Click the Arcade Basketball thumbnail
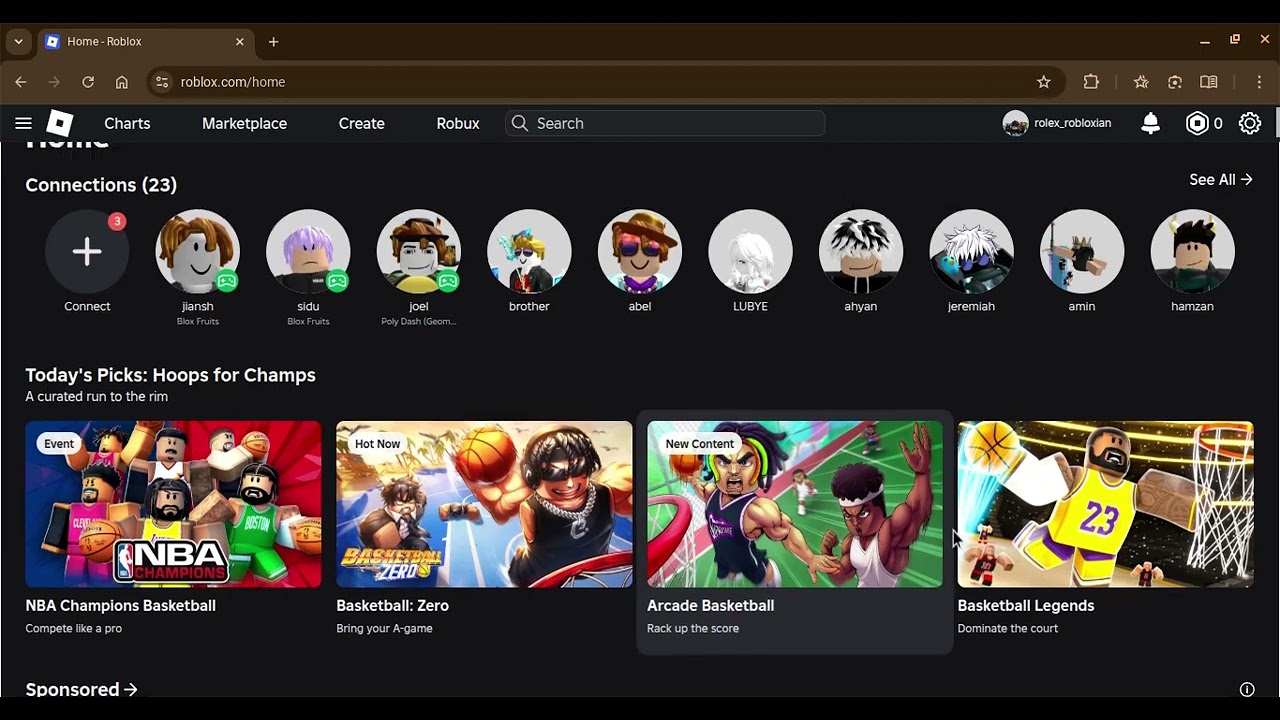1280x720 pixels. click(795, 504)
